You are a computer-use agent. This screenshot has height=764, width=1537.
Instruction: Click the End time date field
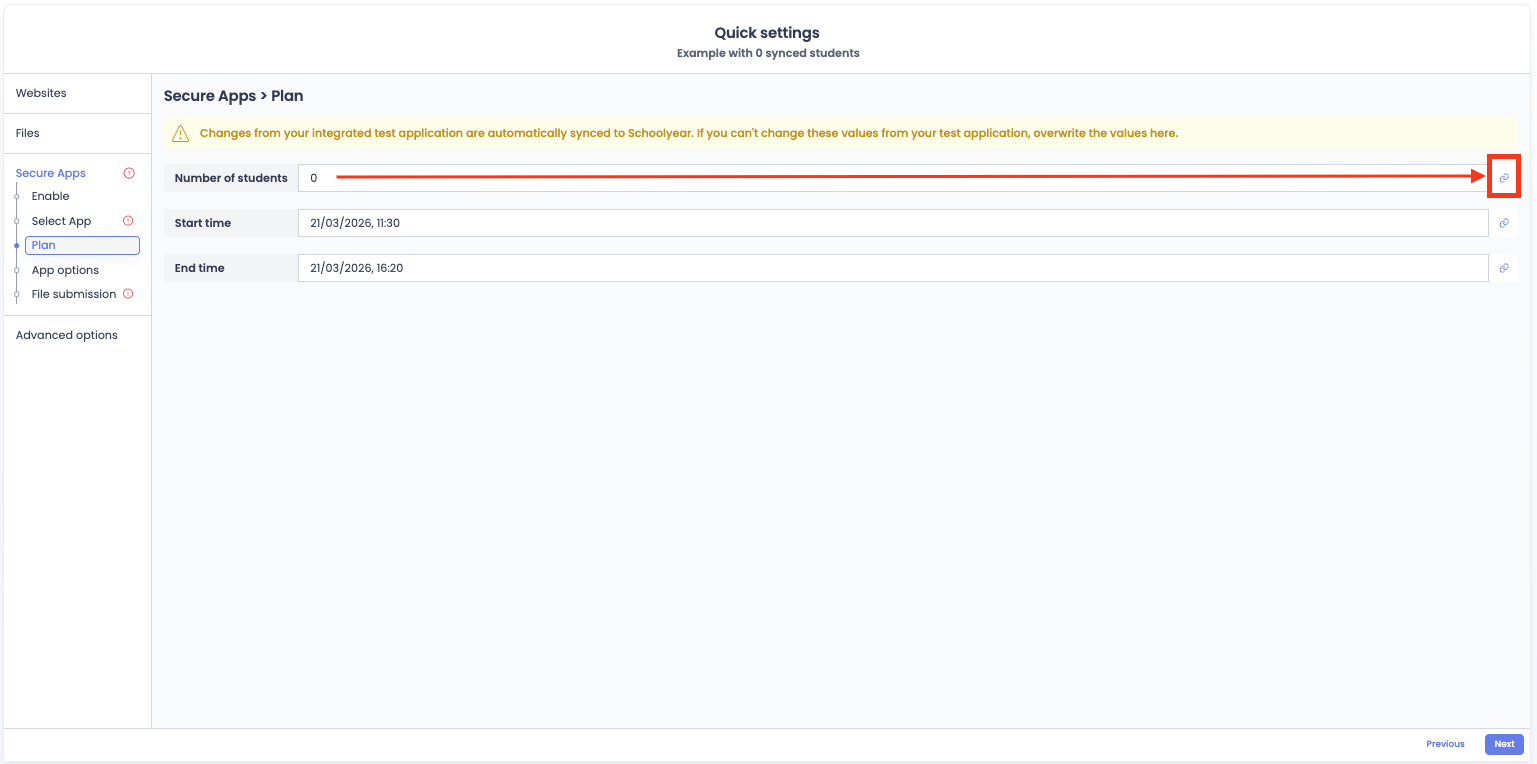pos(892,268)
